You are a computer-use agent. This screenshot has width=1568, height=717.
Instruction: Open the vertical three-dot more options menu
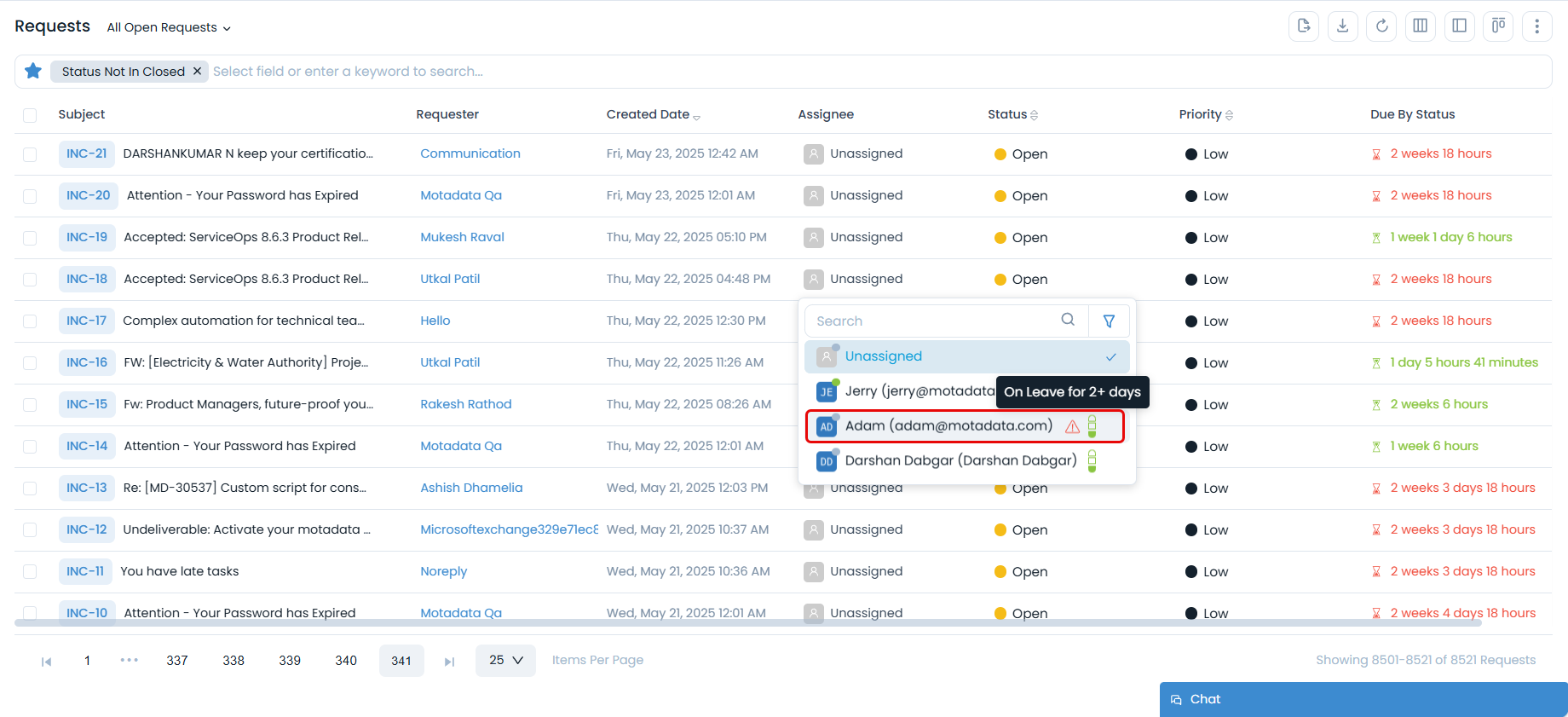[1536, 26]
